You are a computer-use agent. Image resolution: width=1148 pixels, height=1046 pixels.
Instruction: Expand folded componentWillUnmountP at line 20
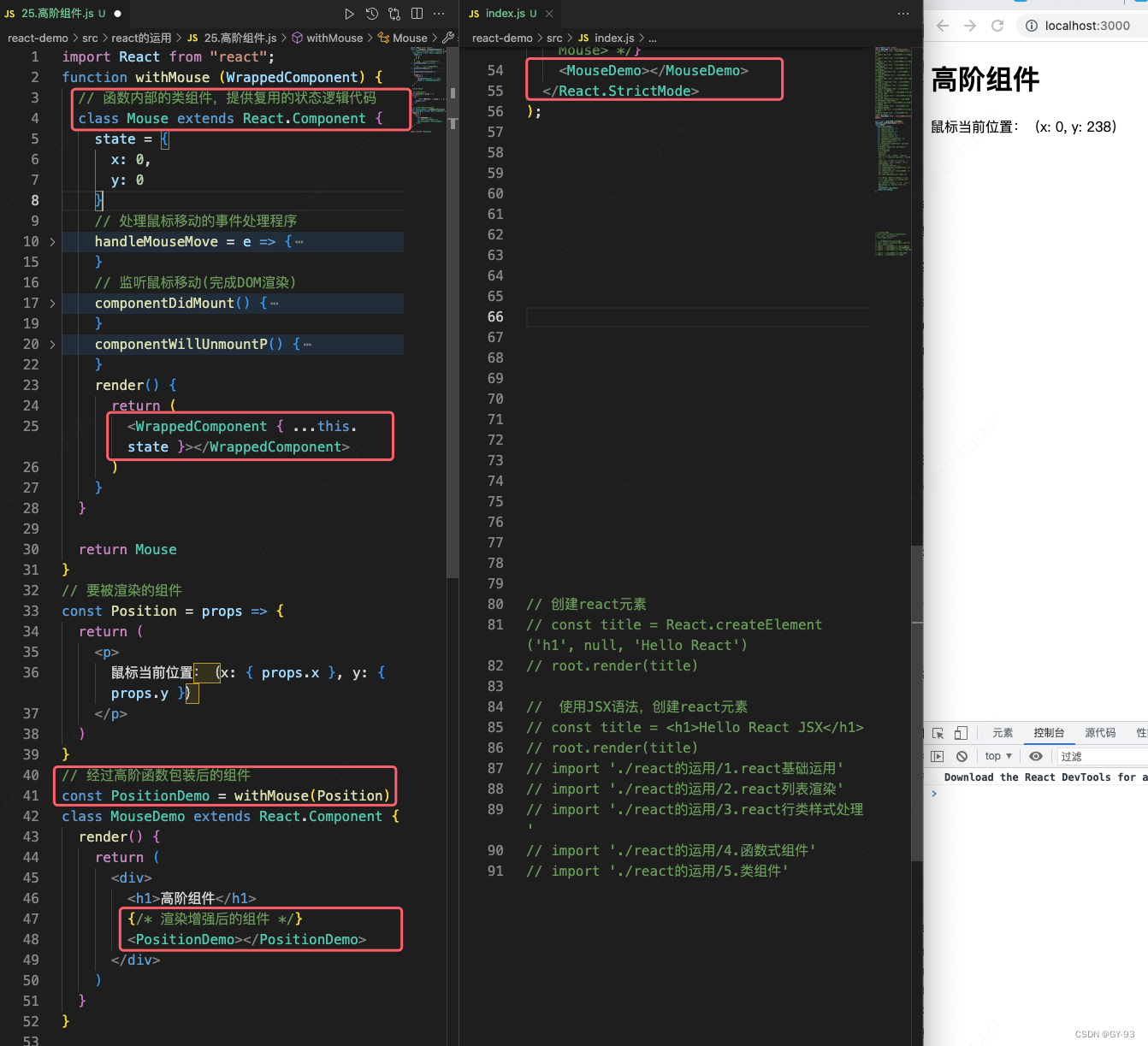52,345
